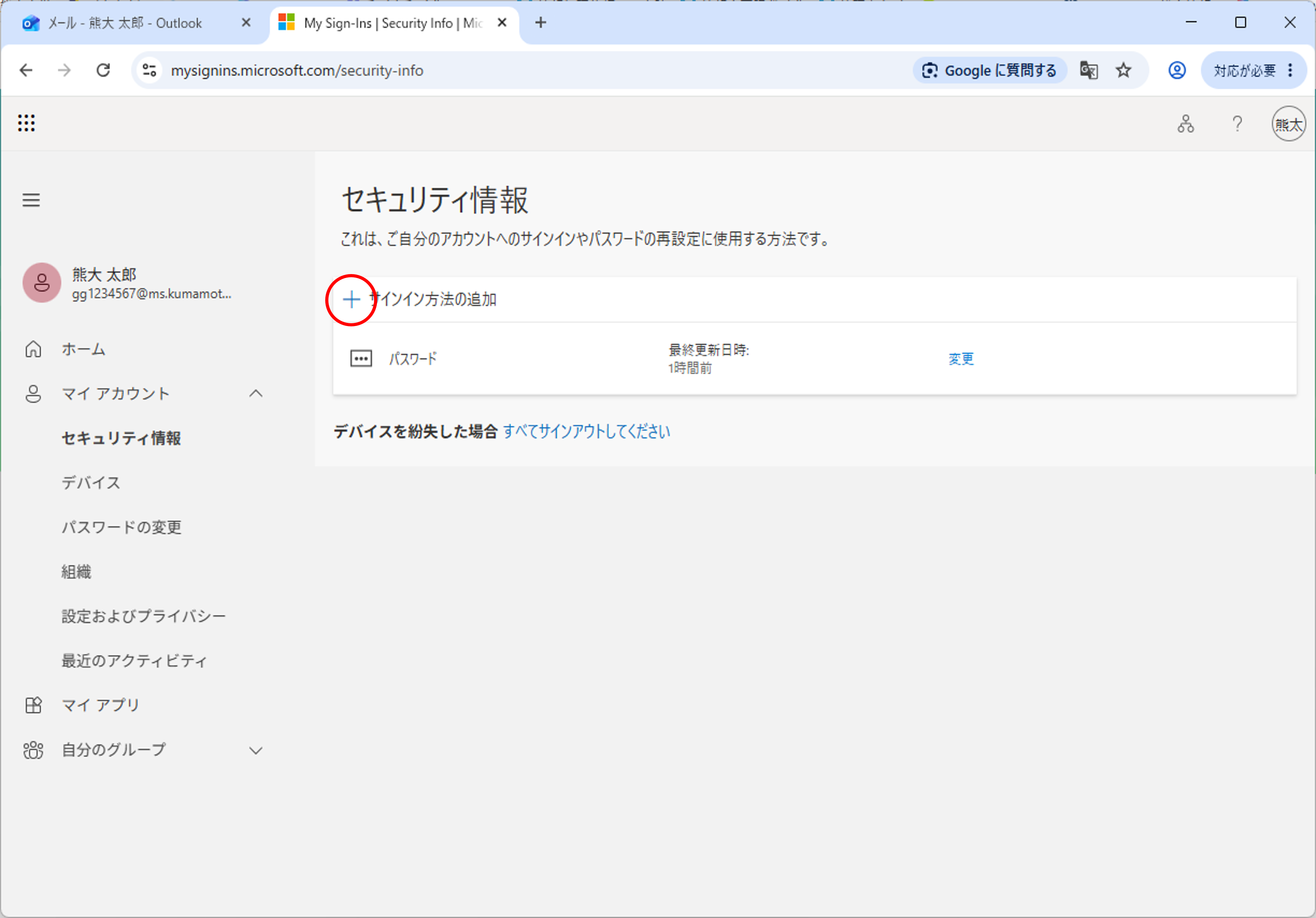Click the 変更 link for パスワード
1316x918 pixels.
coord(961,359)
